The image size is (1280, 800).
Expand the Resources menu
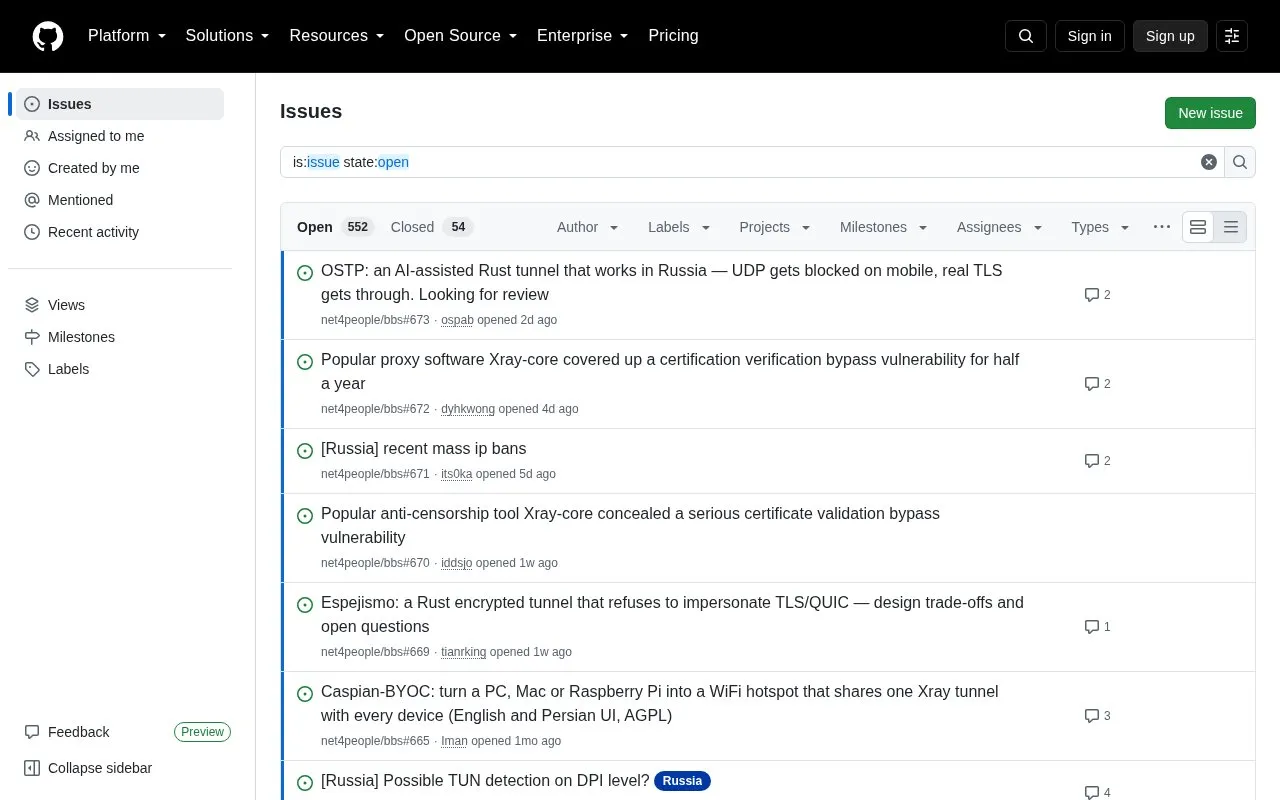337,36
